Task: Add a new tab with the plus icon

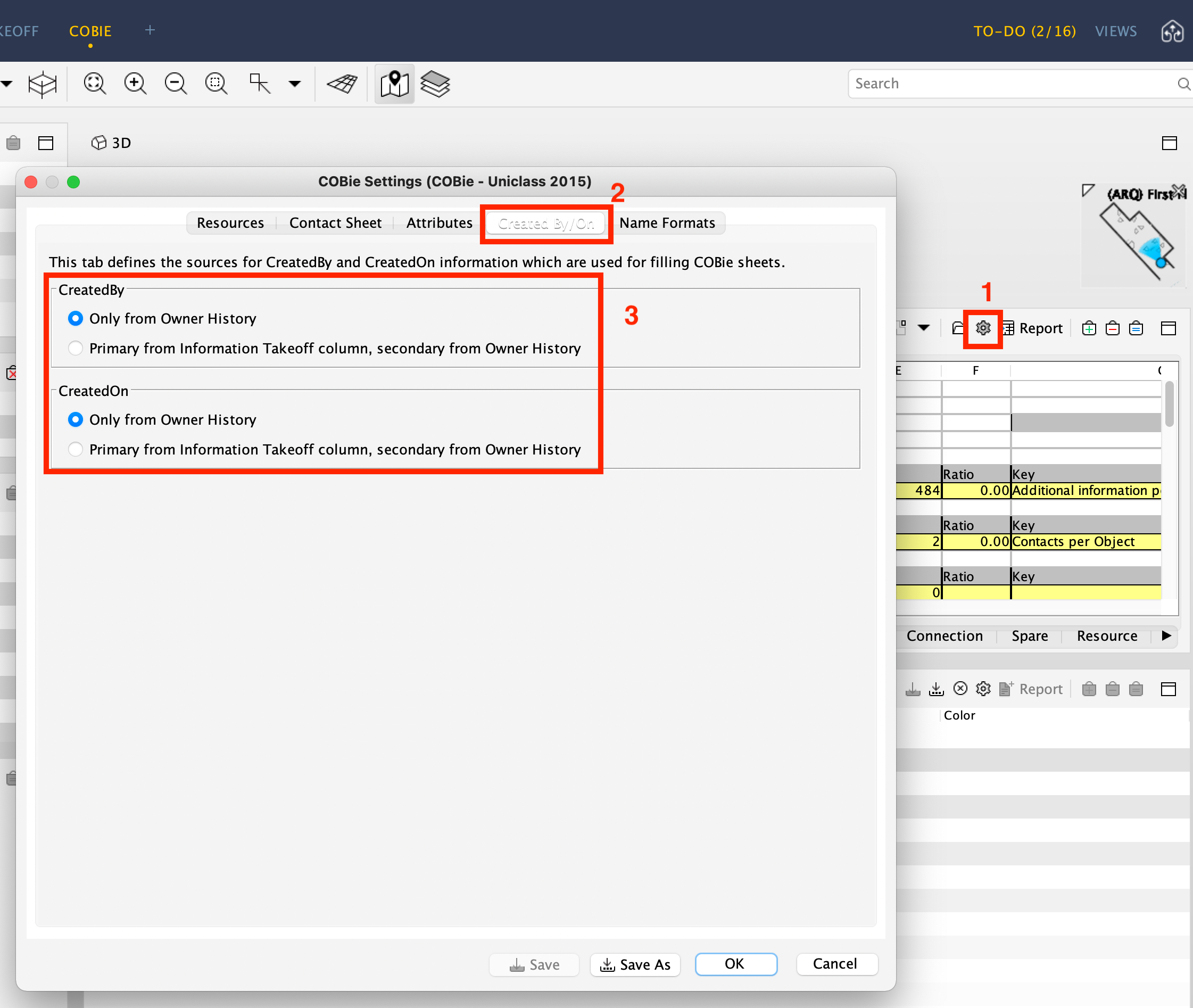Action: coord(150,30)
